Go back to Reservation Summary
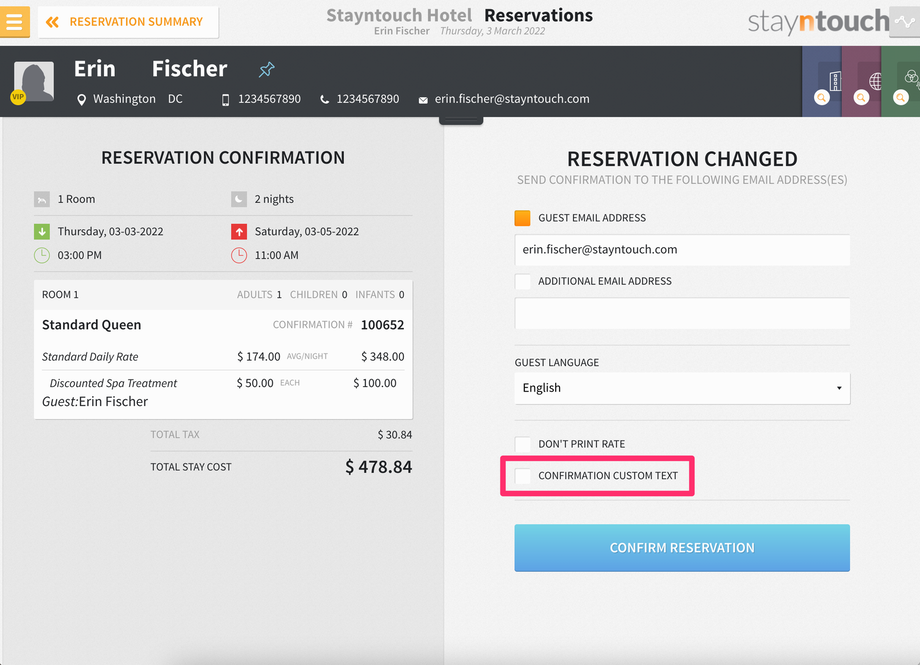Screen dimensions: 920x665 coord(128,22)
